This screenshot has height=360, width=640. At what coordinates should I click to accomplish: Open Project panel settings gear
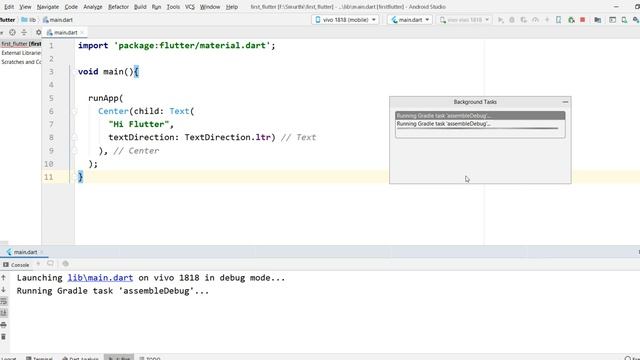click(x=38, y=32)
